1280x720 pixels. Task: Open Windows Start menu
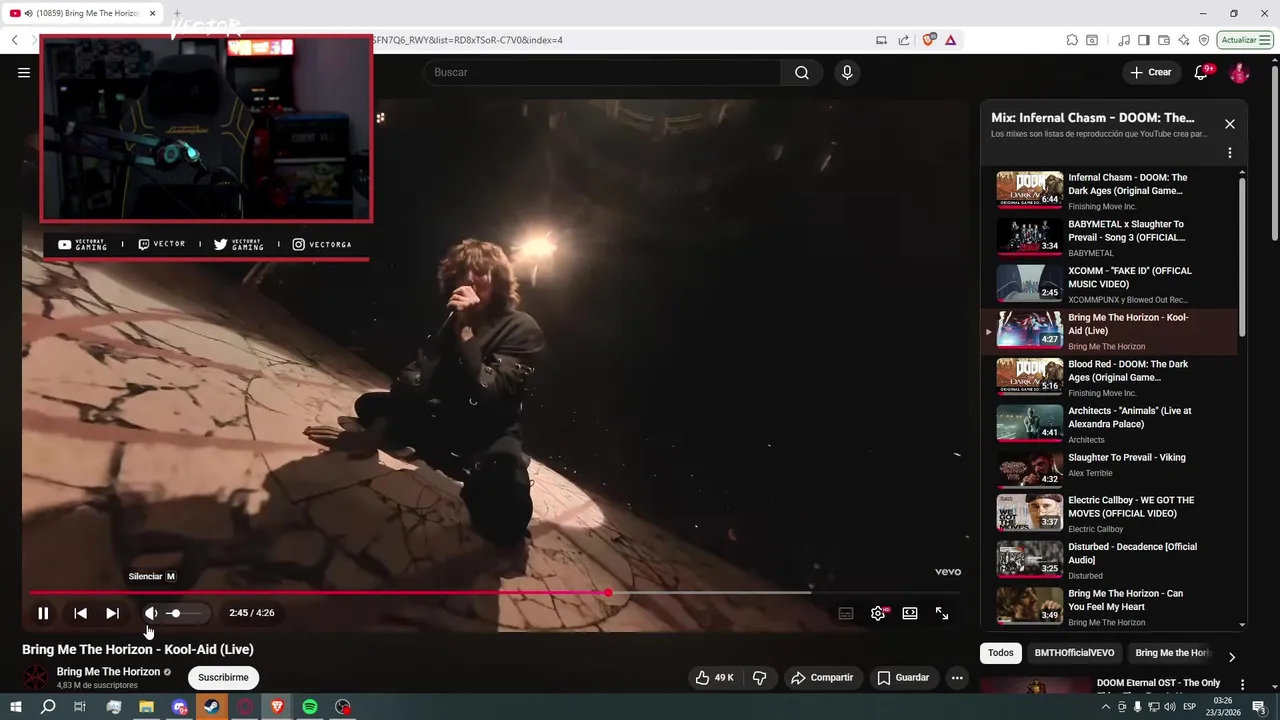tap(15, 707)
